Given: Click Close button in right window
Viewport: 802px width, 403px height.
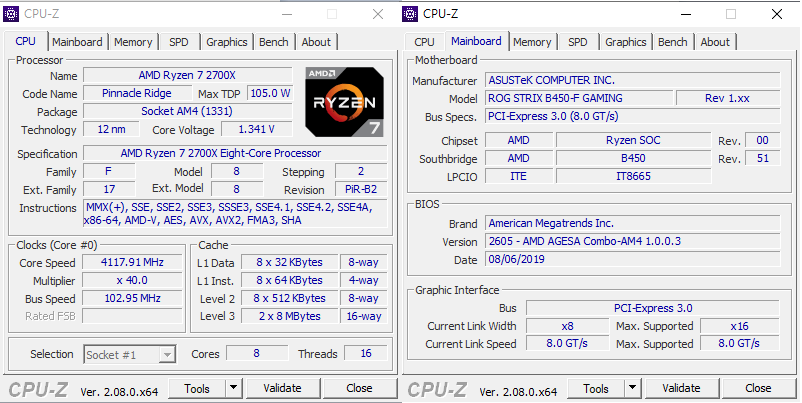Looking at the screenshot, I should [758, 388].
